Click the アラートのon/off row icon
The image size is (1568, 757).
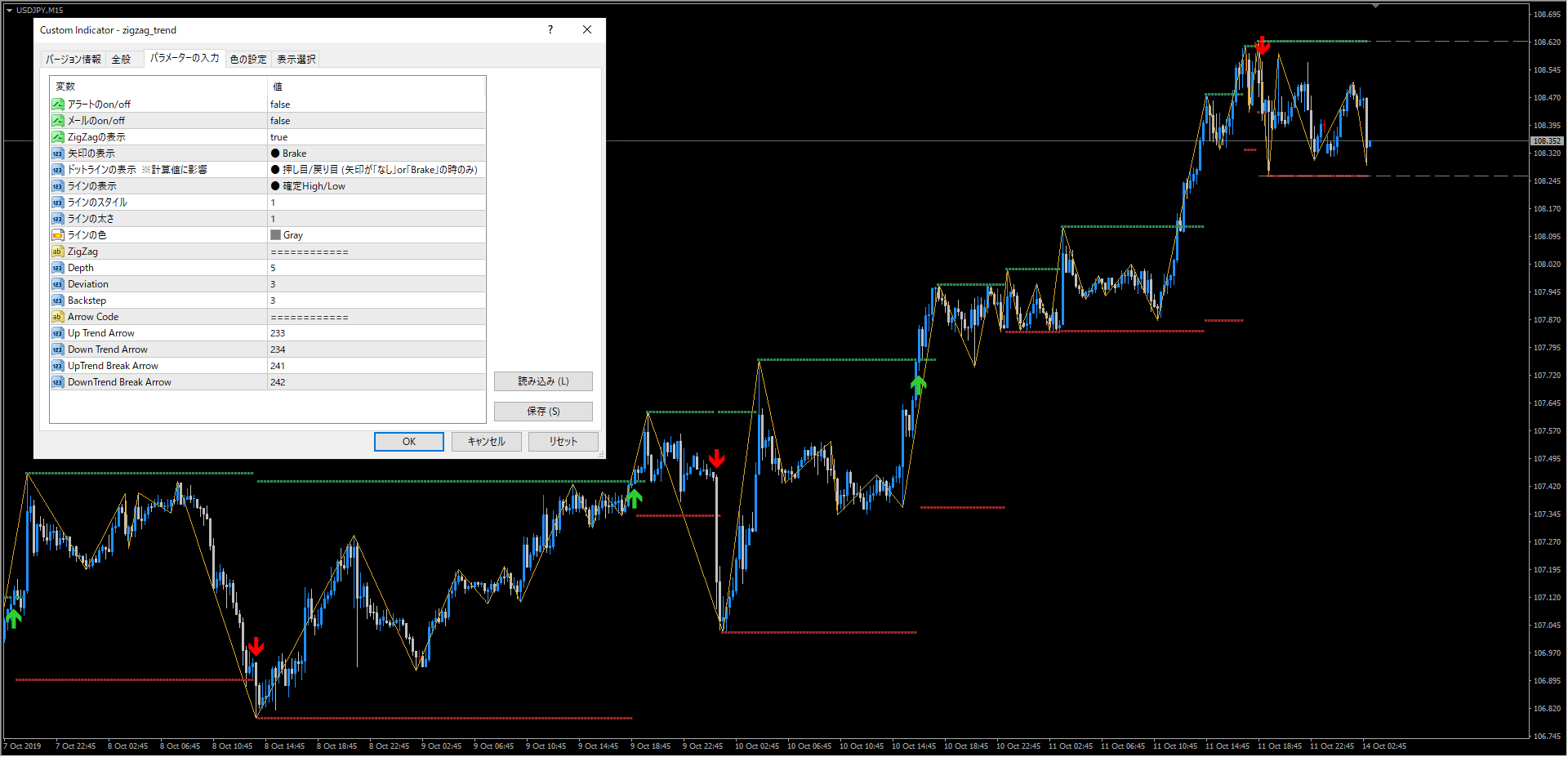tap(58, 105)
